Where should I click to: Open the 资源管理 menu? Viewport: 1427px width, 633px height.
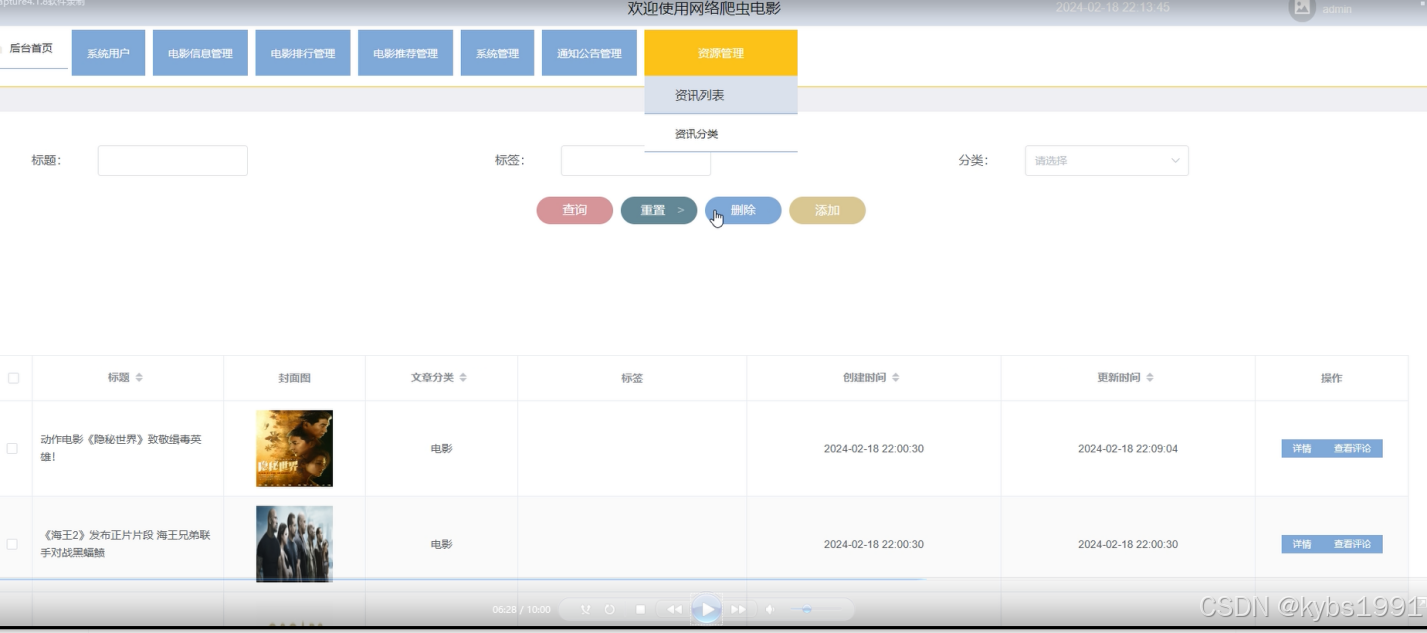point(720,53)
